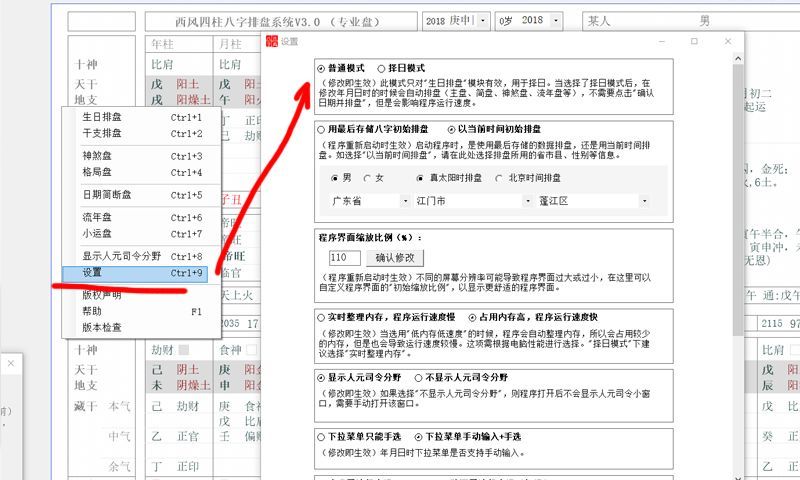Open 日期简断盘 menu entry
The width and height of the screenshot is (800, 480).
[x=142, y=195]
